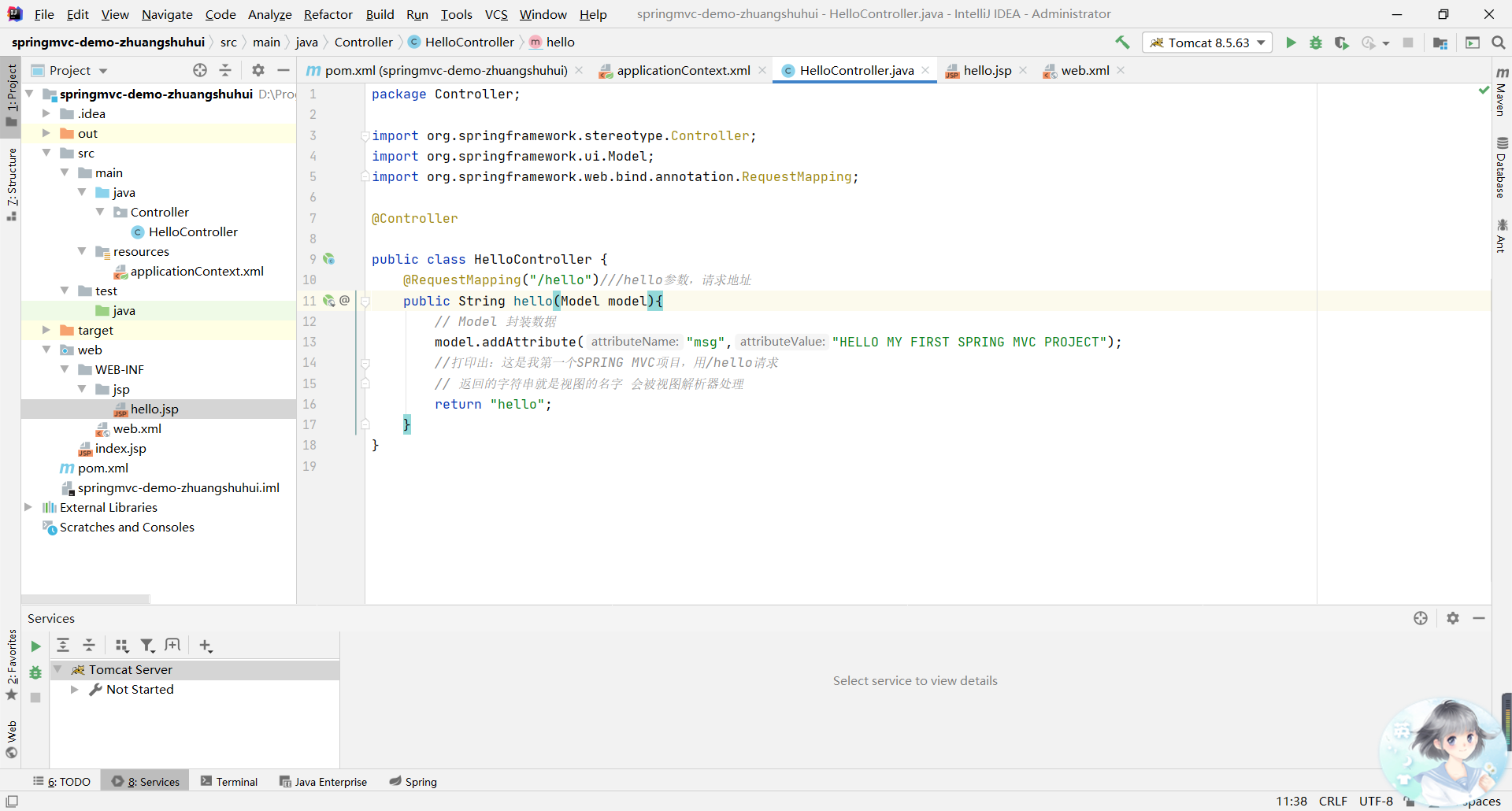1512x811 pixels.
Task: Collapse the src folder
Action: pos(46,153)
